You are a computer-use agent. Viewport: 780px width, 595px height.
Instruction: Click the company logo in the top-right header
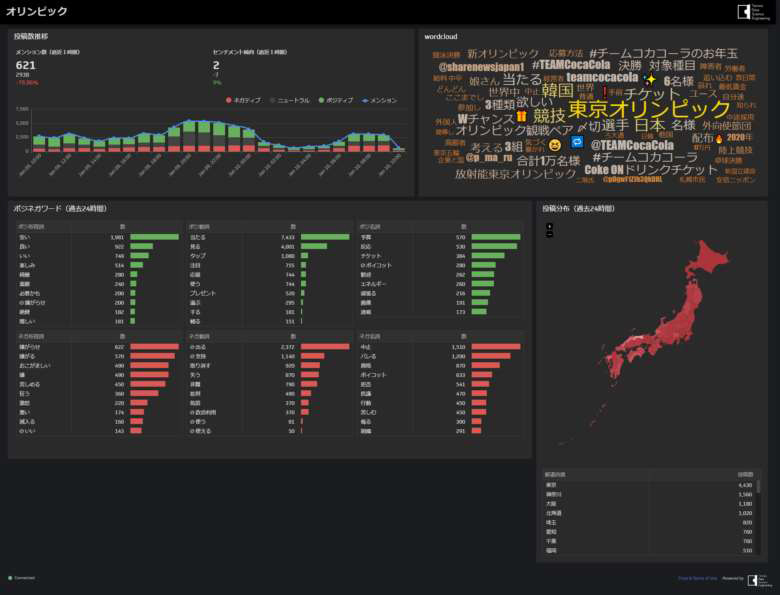753,12
